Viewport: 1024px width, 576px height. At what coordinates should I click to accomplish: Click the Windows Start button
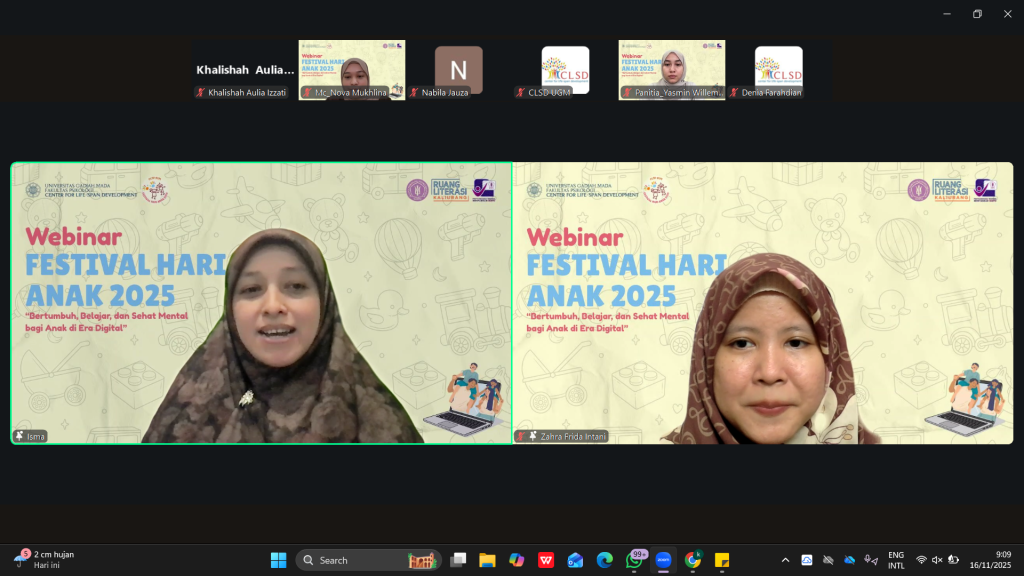click(278, 560)
